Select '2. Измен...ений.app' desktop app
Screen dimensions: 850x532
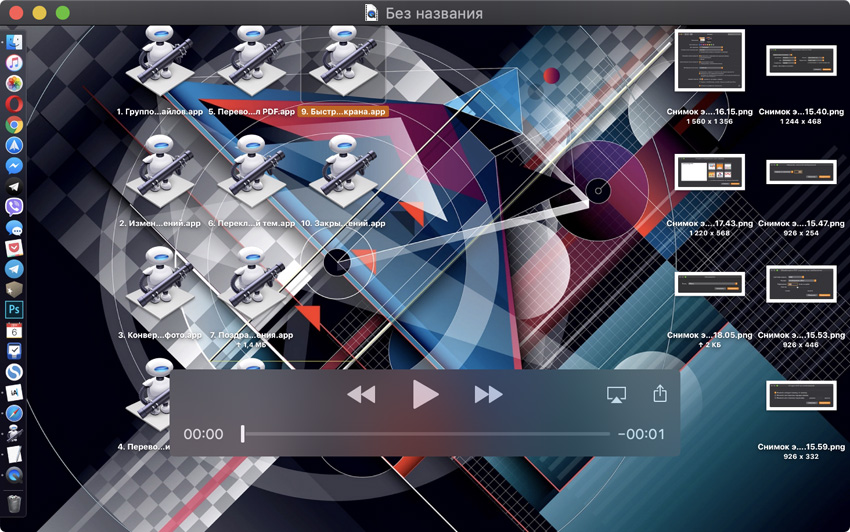pyautogui.click(x=159, y=171)
